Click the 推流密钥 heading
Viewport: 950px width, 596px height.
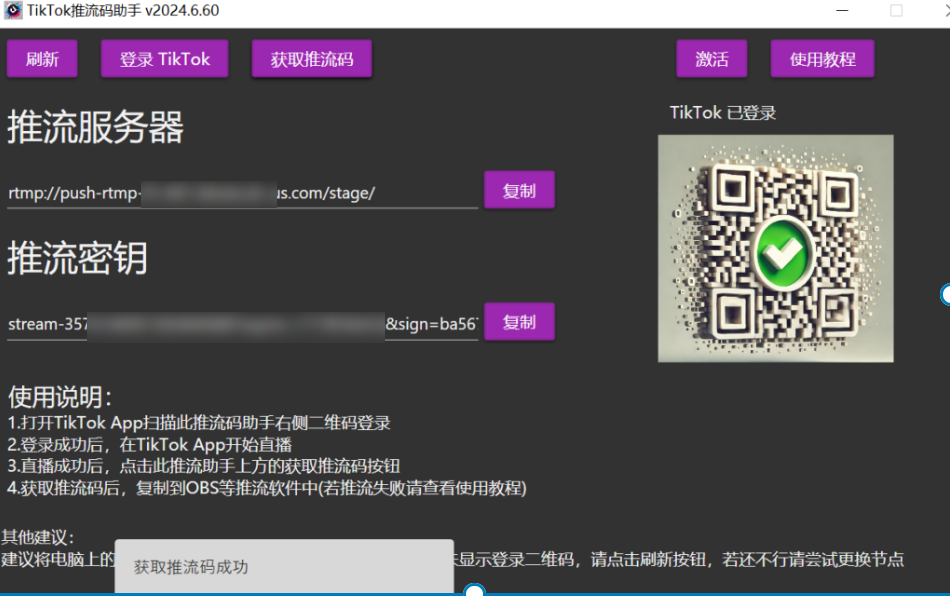[77, 259]
